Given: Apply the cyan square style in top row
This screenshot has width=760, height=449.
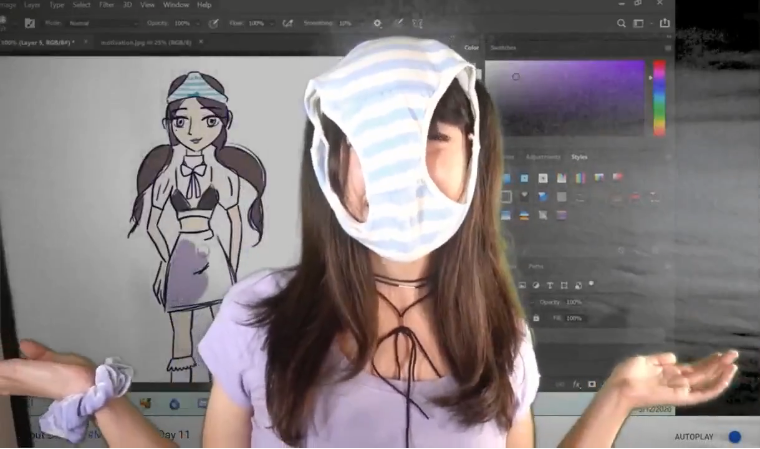Looking at the screenshot, I should [524, 178].
